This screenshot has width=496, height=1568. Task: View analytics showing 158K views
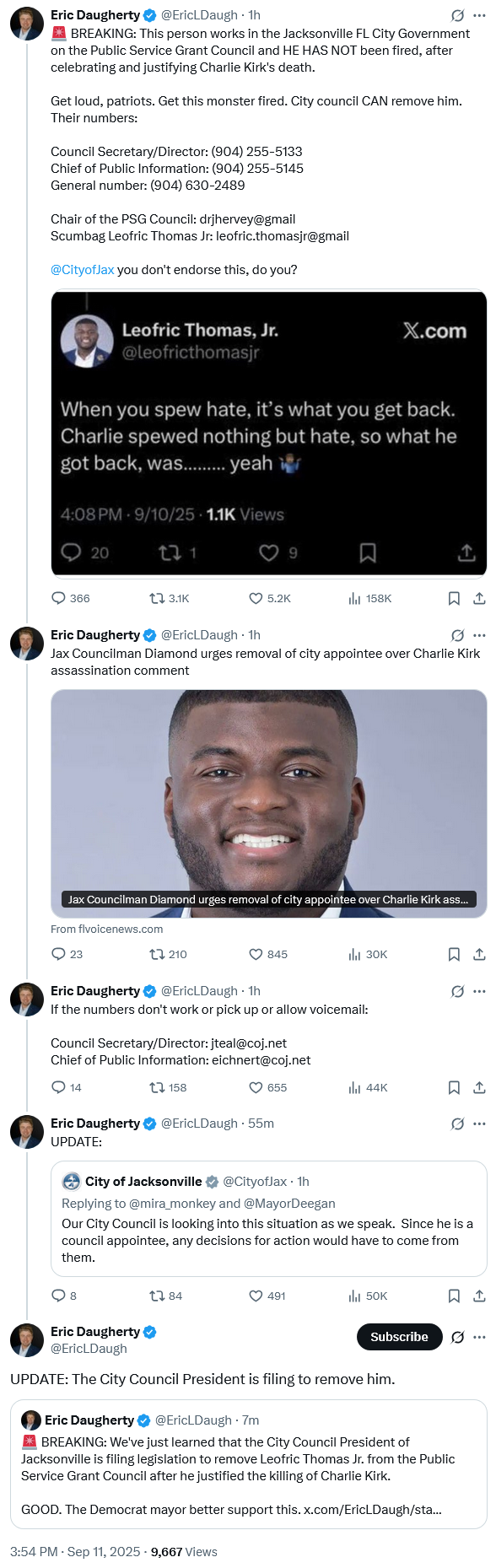[x=369, y=598]
